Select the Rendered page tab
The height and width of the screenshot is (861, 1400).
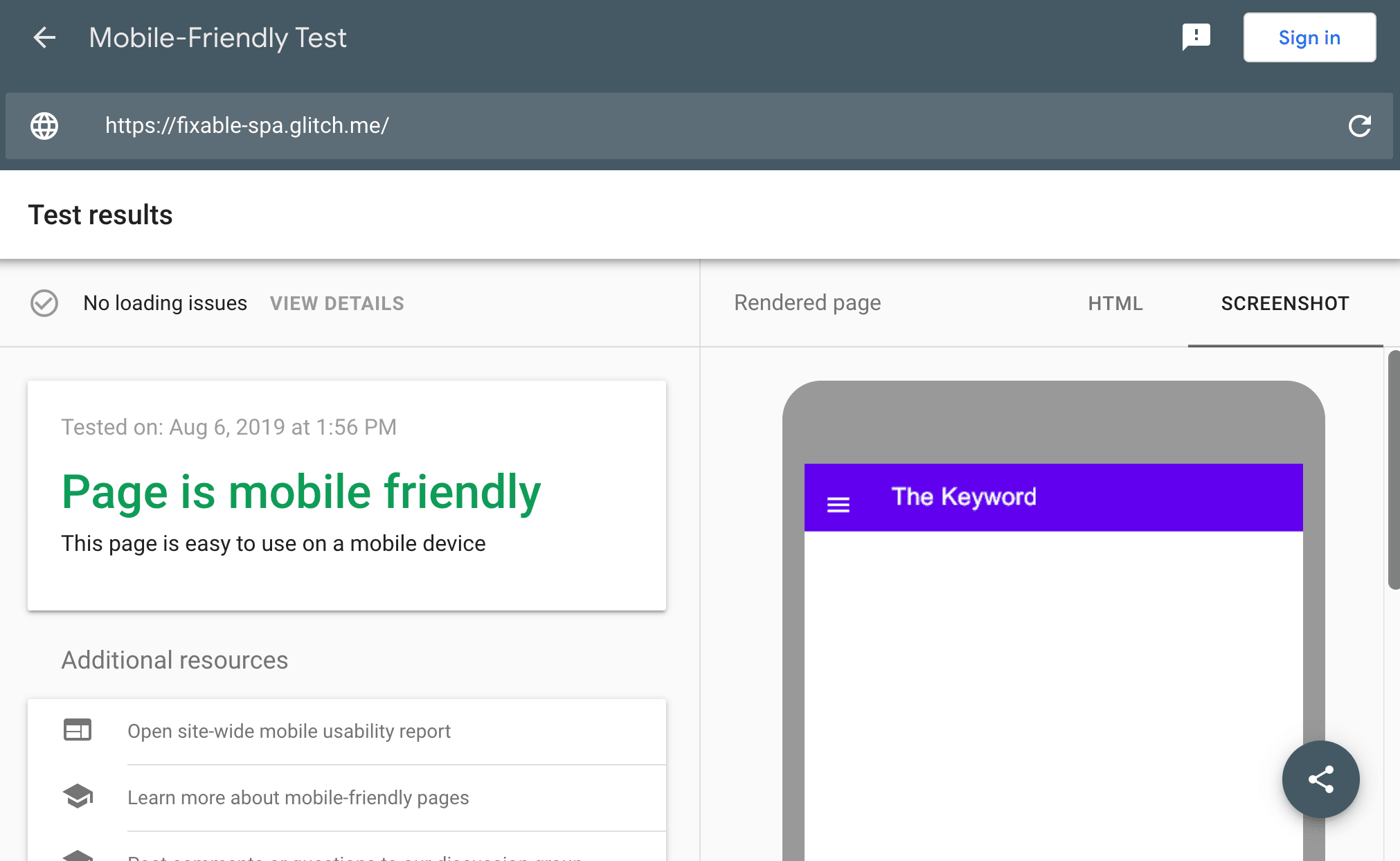click(807, 303)
